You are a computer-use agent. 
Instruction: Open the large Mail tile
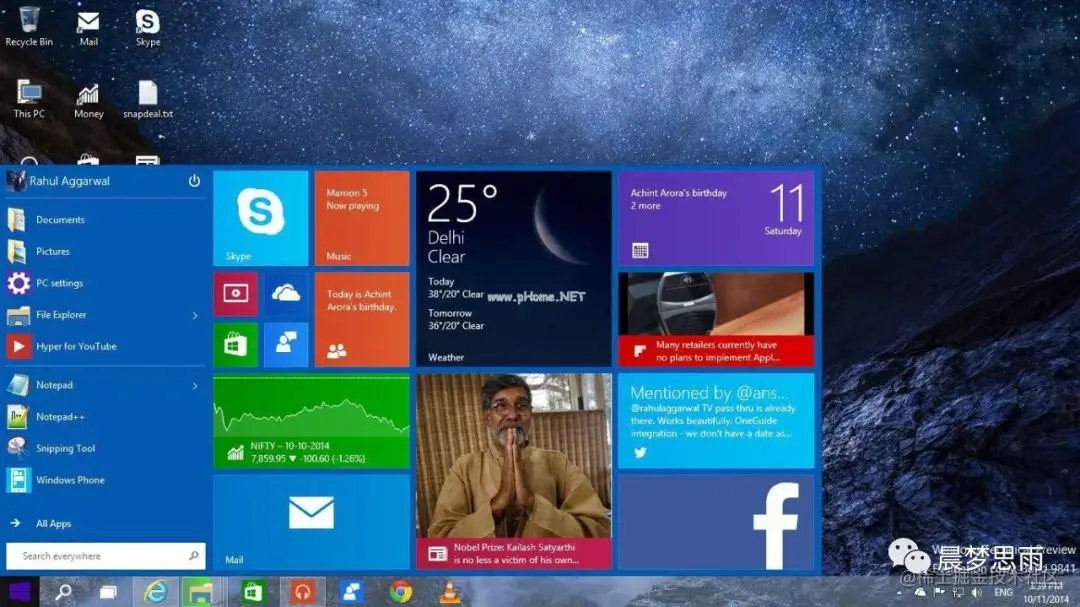point(311,522)
